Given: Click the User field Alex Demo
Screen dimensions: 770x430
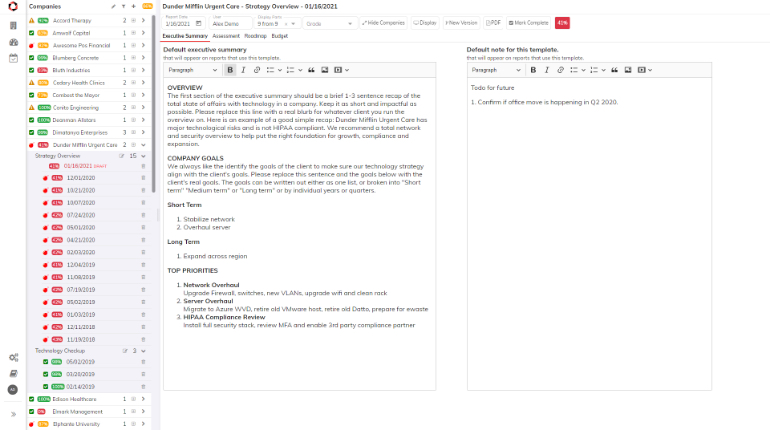Looking at the screenshot, I should pyautogui.click(x=230, y=23).
